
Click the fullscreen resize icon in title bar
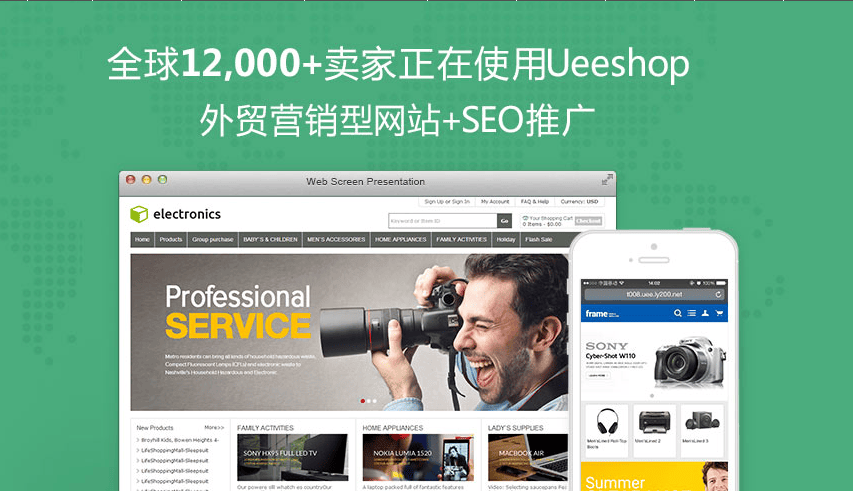pos(606,180)
